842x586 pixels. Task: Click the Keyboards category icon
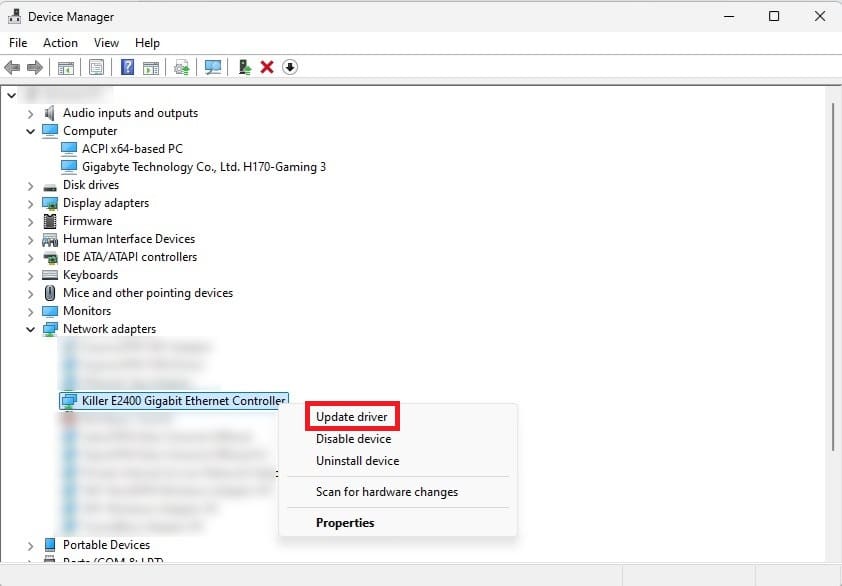coord(50,275)
